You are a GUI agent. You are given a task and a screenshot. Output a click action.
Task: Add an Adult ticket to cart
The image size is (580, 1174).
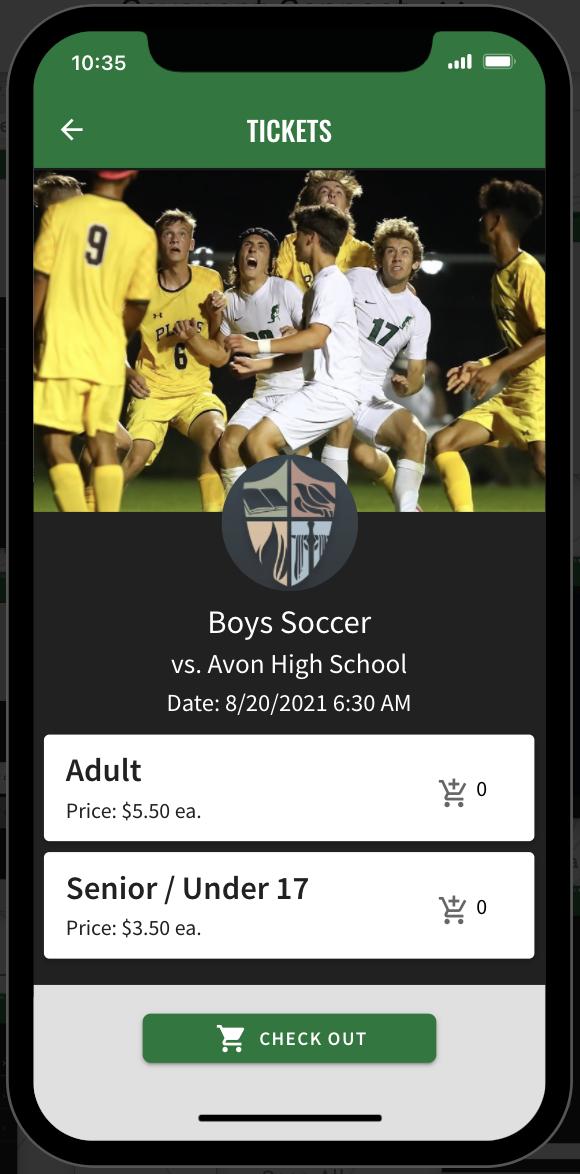pyautogui.click(x=452, y=791)
